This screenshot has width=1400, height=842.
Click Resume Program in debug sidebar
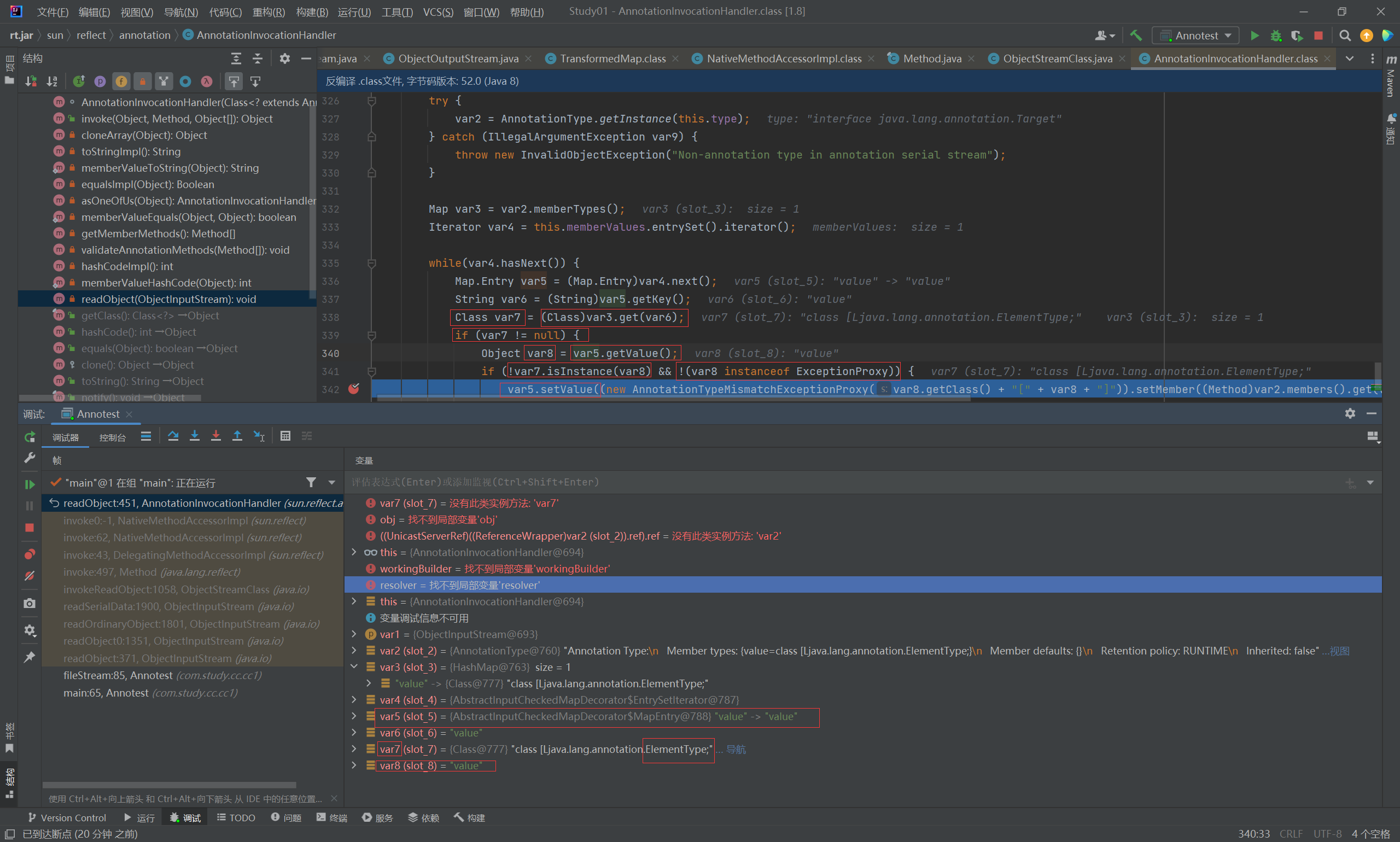click(x=30, y=484)
